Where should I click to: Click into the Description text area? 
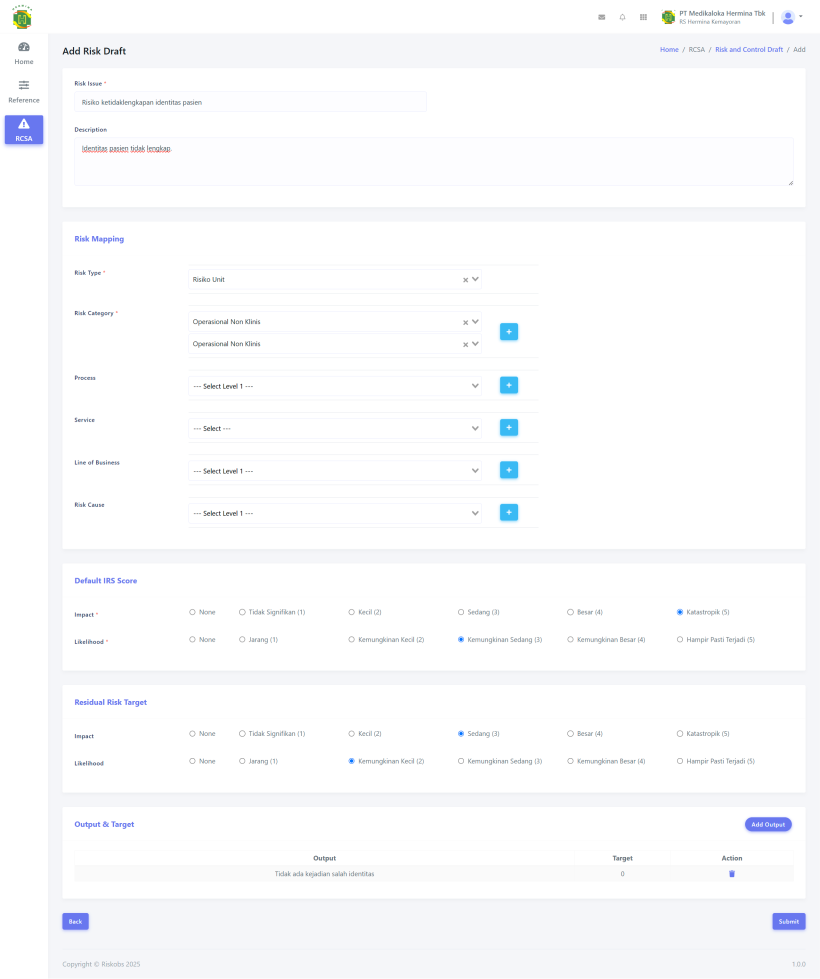434,162
